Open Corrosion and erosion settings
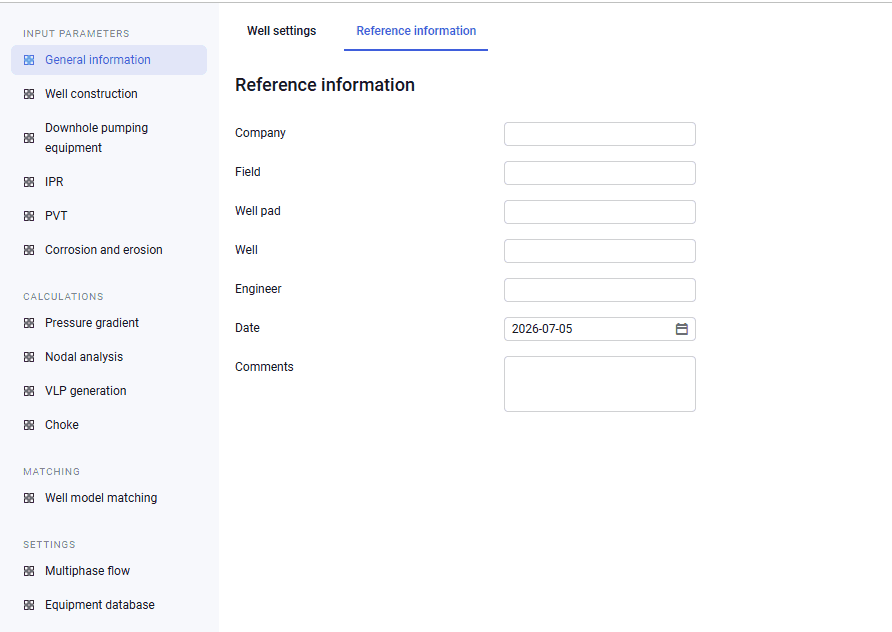This screenshot has height=632, width=892. pos(104,250)
